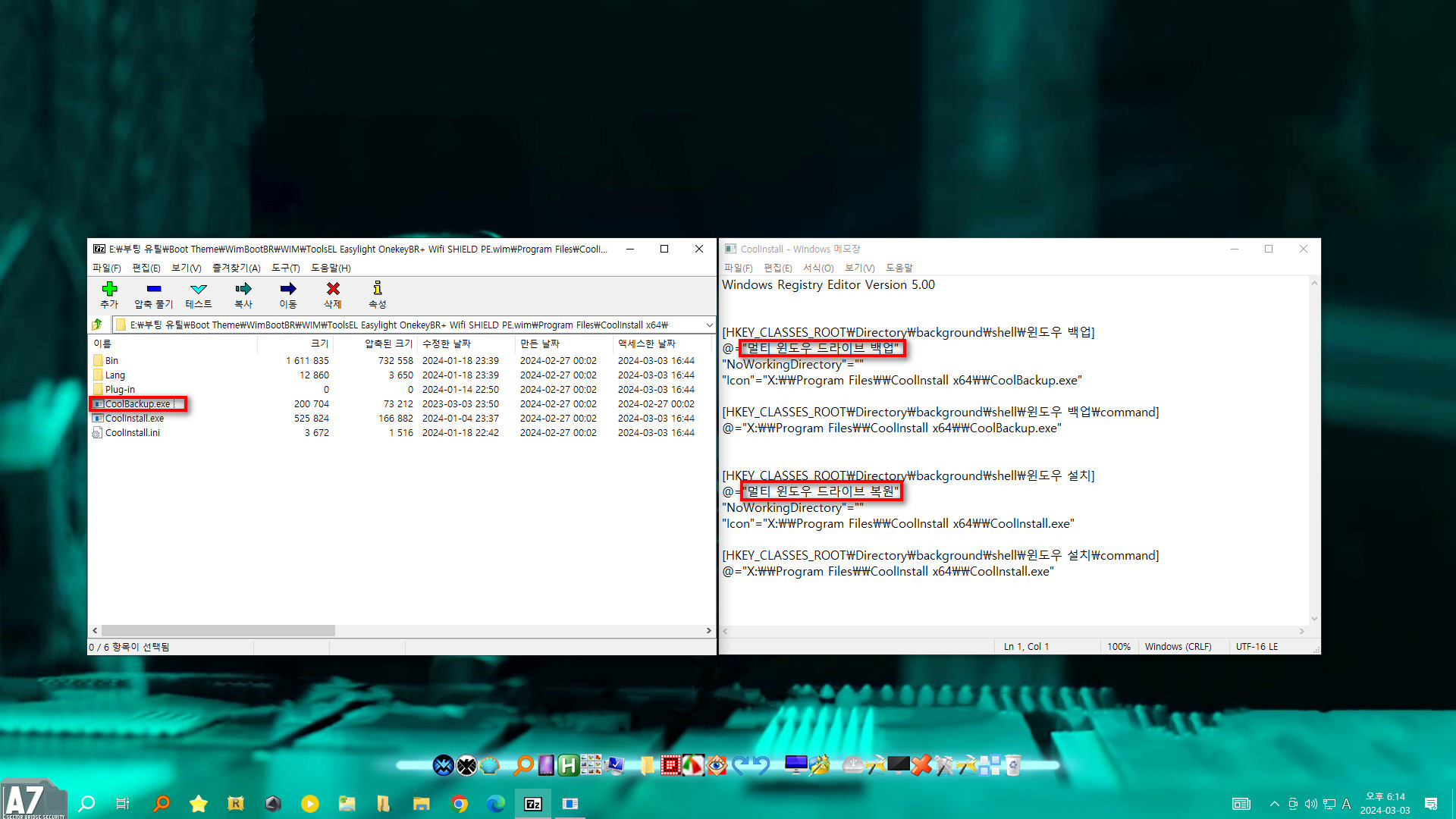Screen dimensions: 1456x819
Task: Sort by 크기 column header
Action: coord(296,344)
